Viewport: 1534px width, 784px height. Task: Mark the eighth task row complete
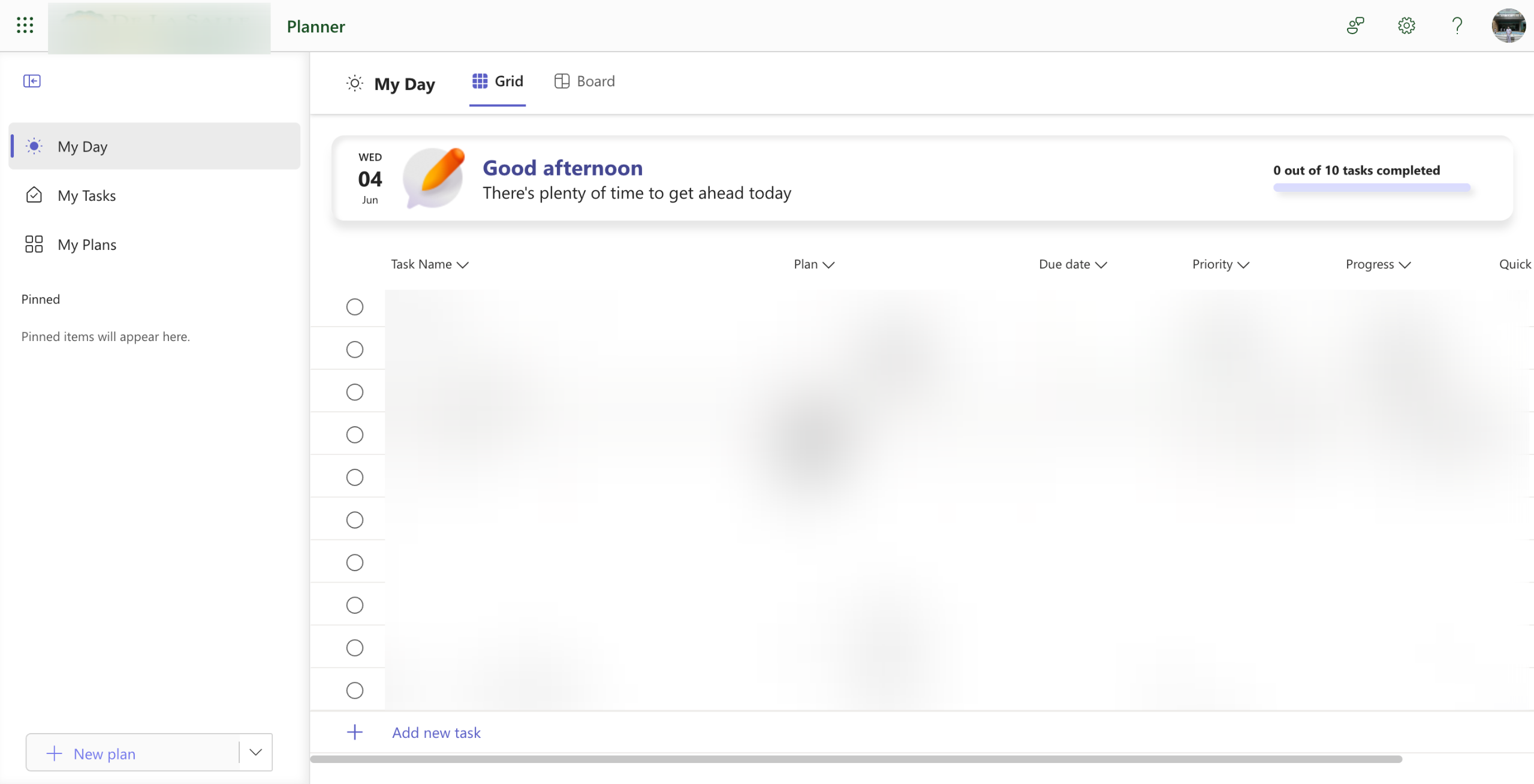[x=355, y=605]
